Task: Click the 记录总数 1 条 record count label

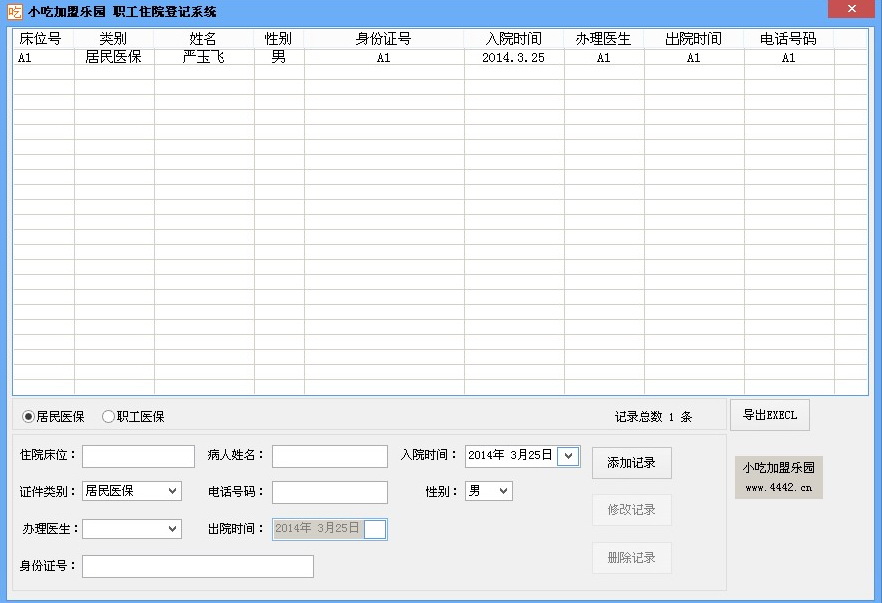Action: 653,417
